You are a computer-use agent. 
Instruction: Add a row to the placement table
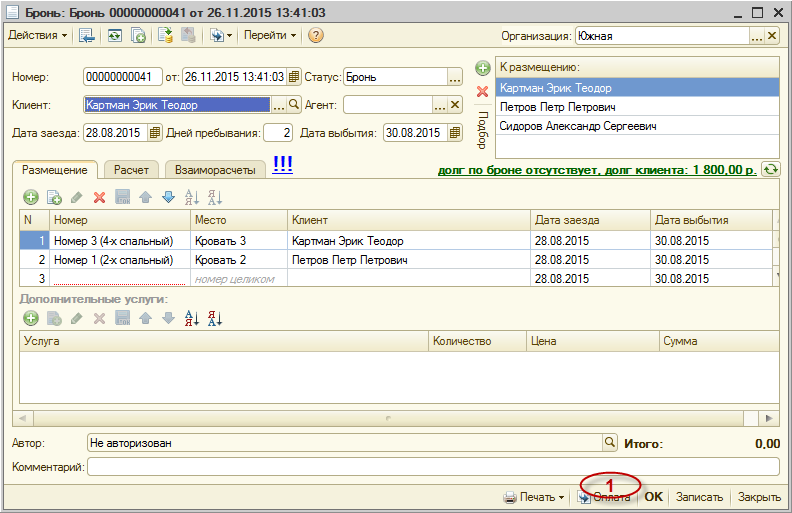click(31, 197)
